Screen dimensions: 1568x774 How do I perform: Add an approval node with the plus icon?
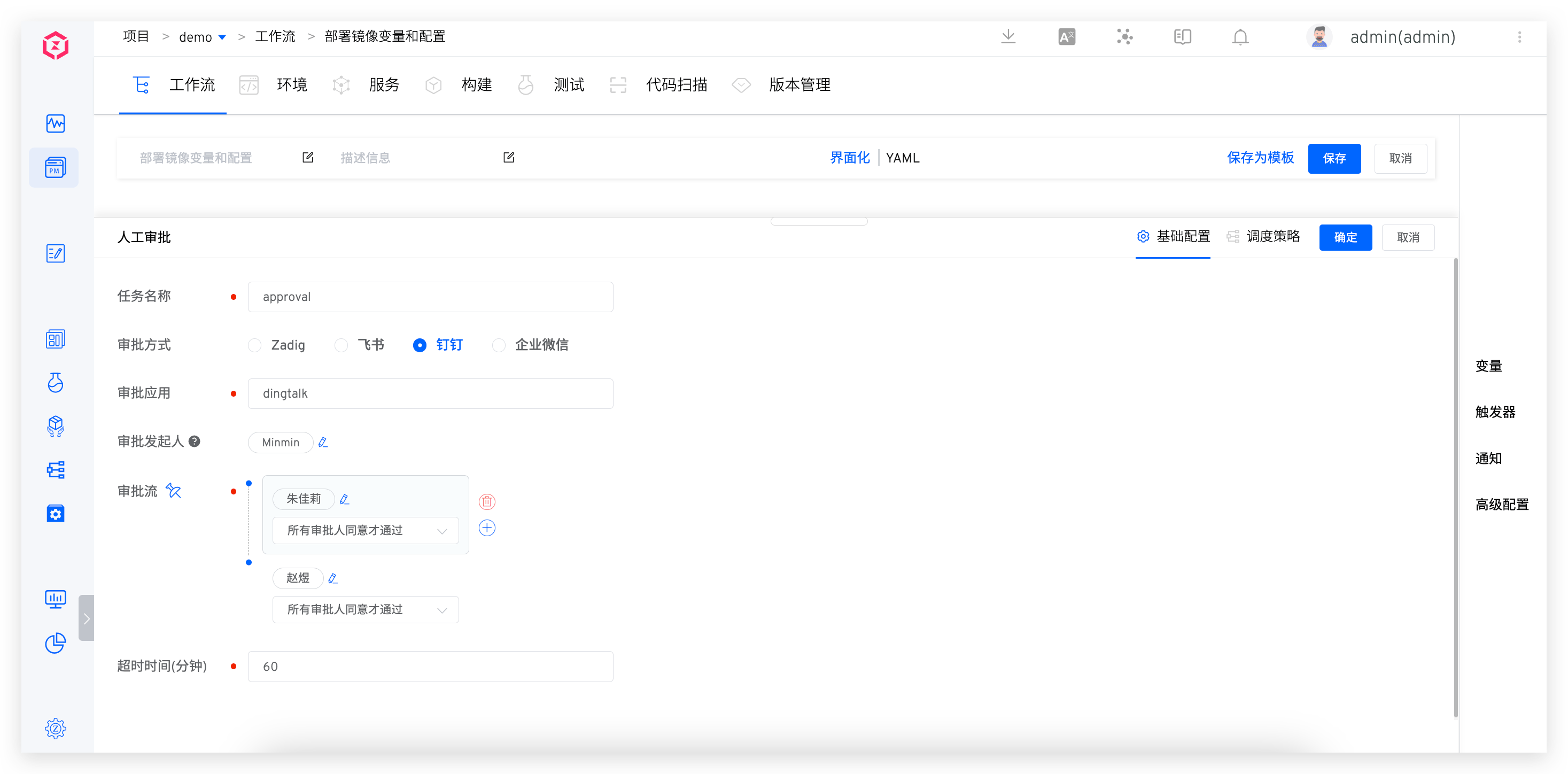click(486, 528)
